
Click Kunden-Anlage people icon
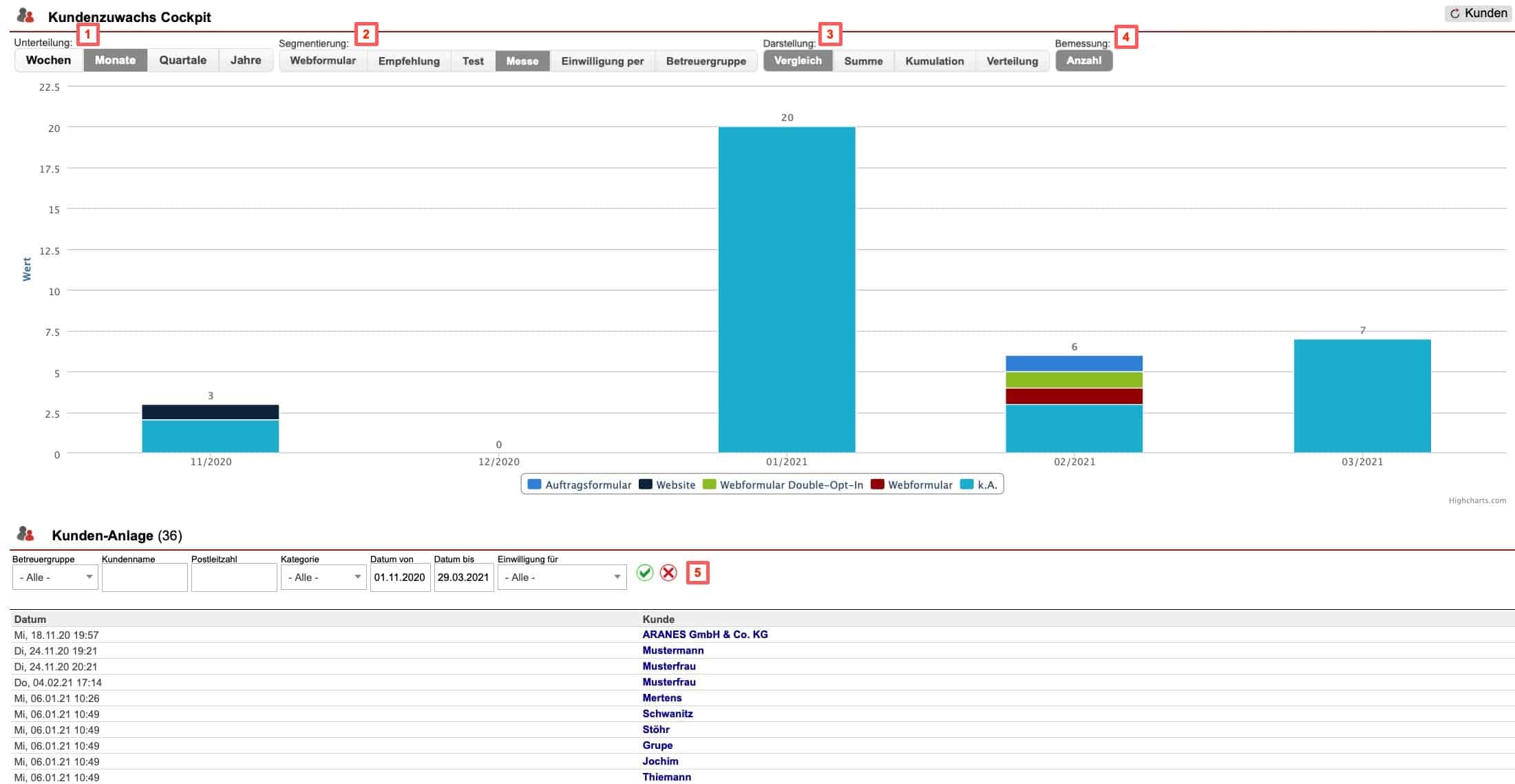[25, 534]
